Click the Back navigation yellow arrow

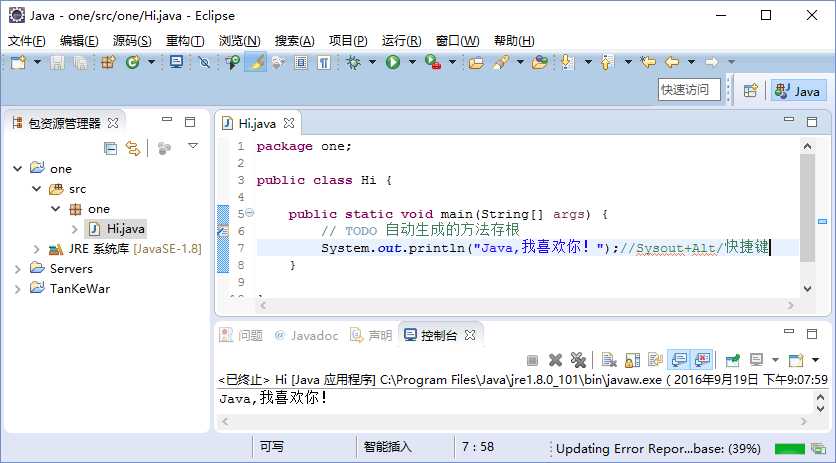coord(672,62)
